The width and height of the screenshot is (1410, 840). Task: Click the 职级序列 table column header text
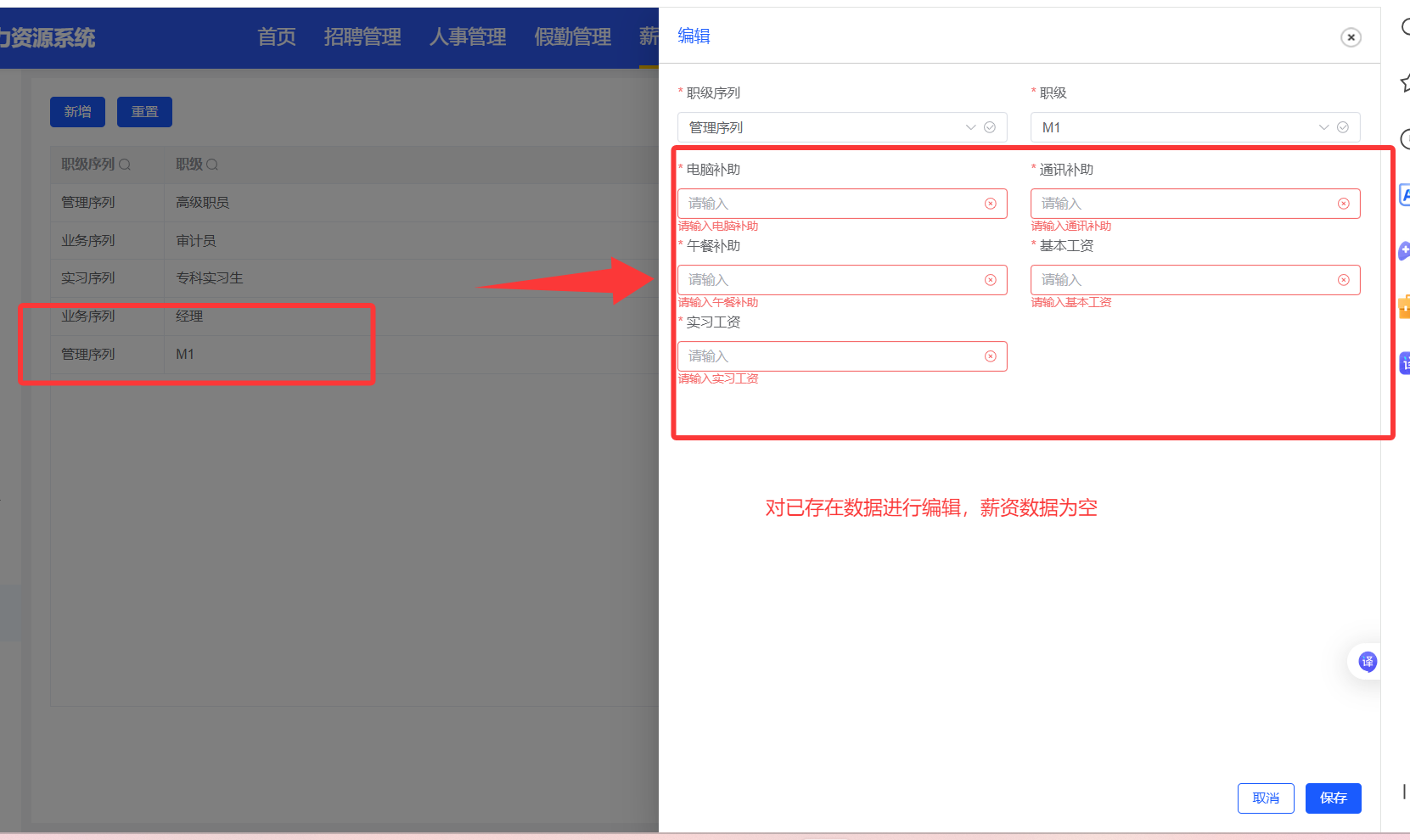(x=88, y=165)
